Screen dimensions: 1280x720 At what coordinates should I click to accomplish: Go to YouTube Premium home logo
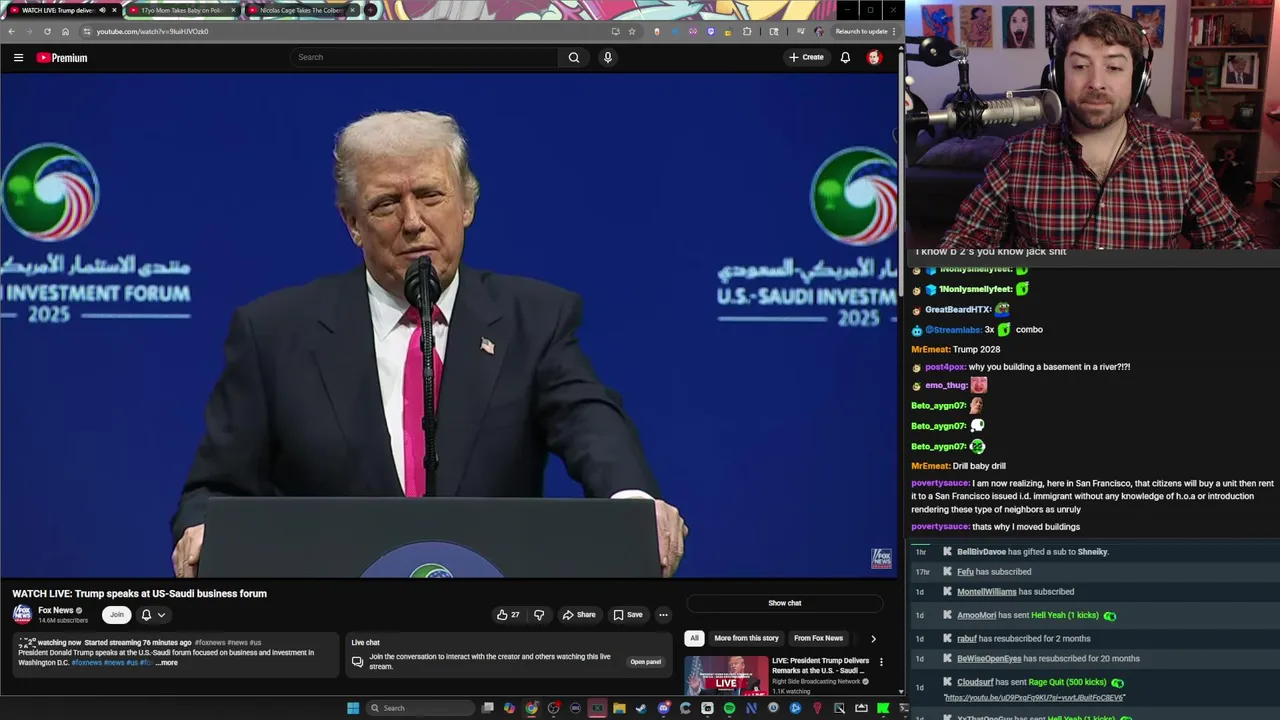(62, 58)
